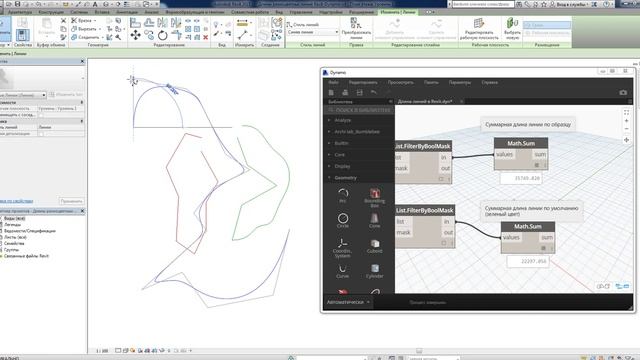Click Zoom in plus in Dynamo canvas

[626, 121]
